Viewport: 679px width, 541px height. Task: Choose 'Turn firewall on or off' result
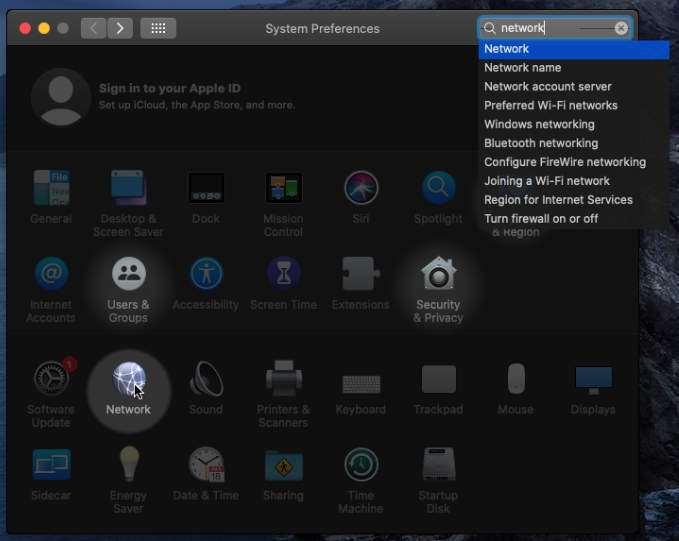coord(574,219)
